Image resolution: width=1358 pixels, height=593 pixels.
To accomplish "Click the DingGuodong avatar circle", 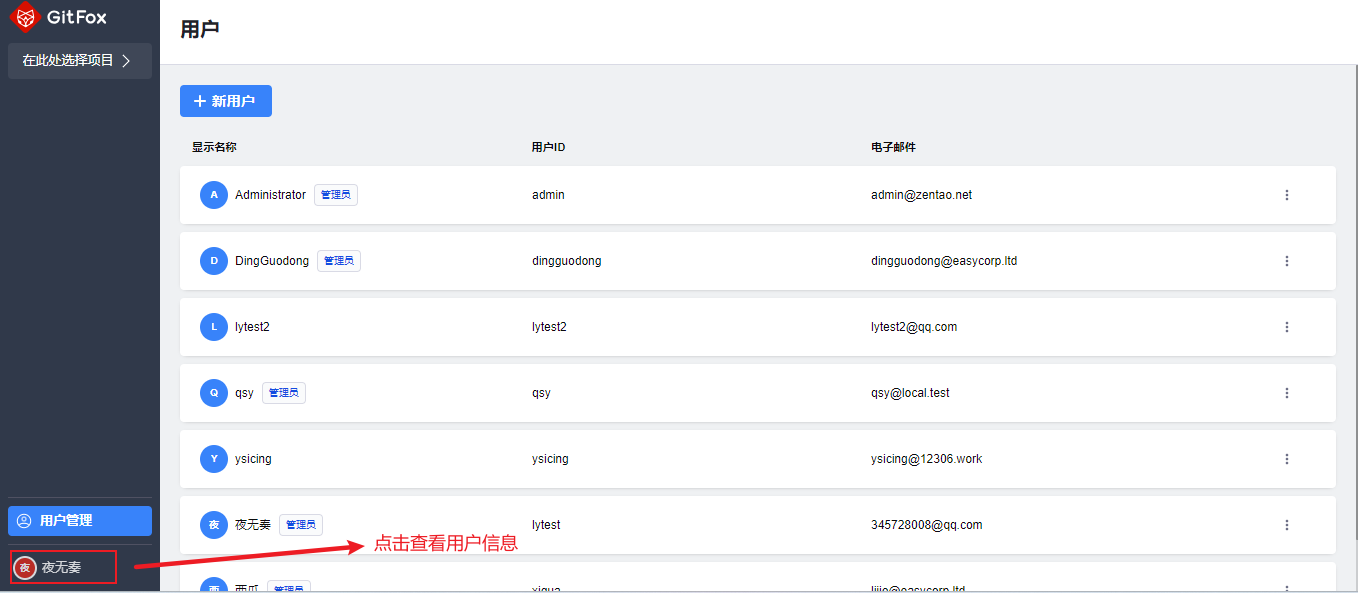I will coord(214,261).
